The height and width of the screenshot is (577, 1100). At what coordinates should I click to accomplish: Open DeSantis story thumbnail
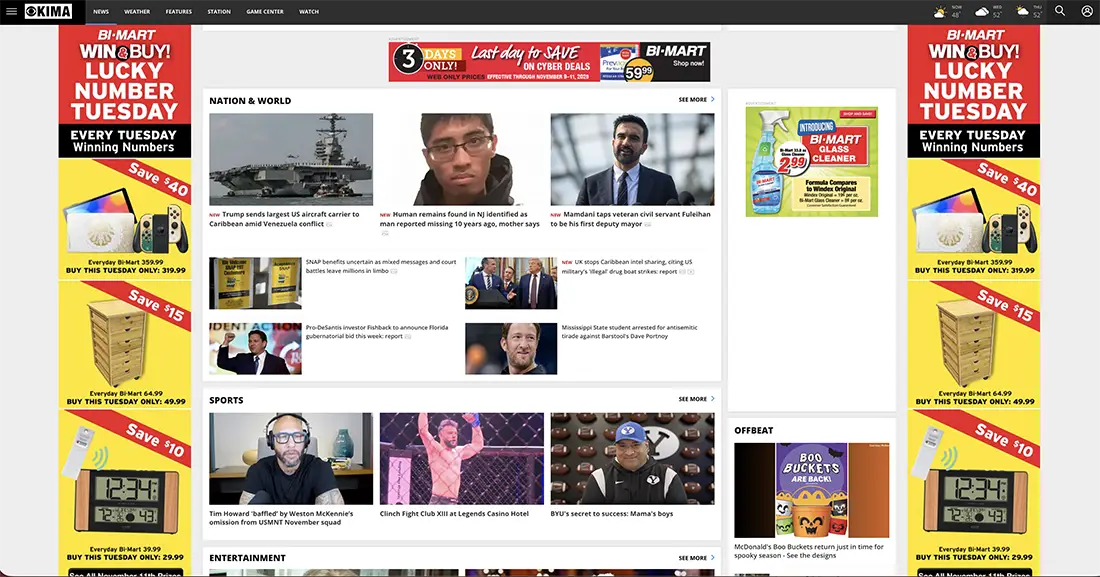pyautogui.click(x=255, y=348)
